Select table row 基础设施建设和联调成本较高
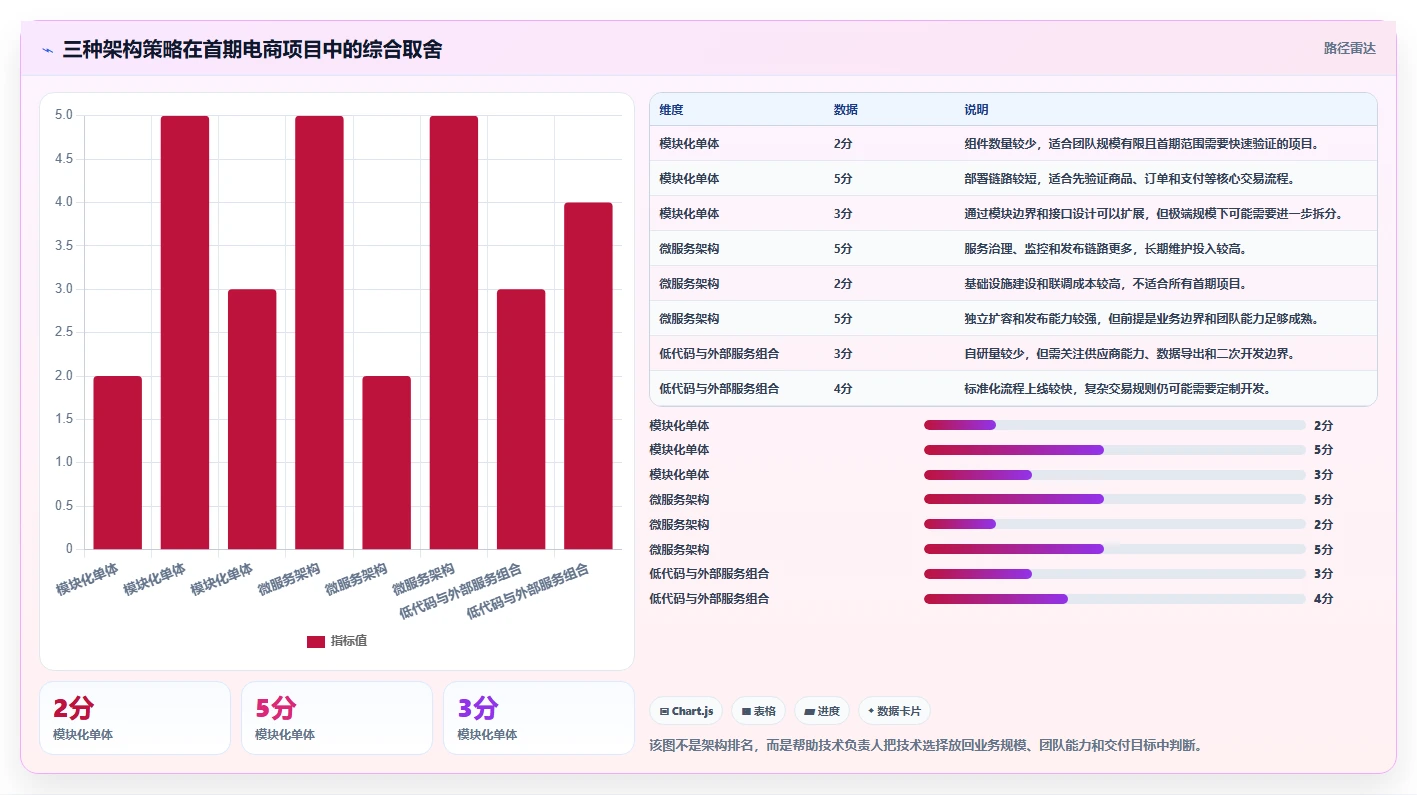The height and width of the screenshot is (795, 1417). (x=1013, y=284)
